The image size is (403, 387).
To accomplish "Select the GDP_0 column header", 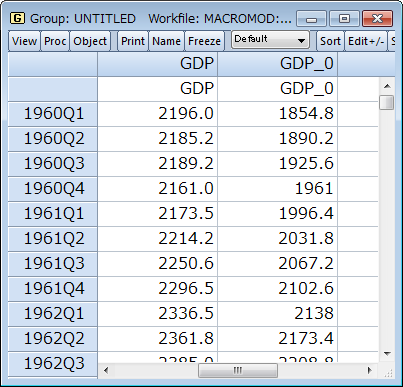I will click(277, 64).
